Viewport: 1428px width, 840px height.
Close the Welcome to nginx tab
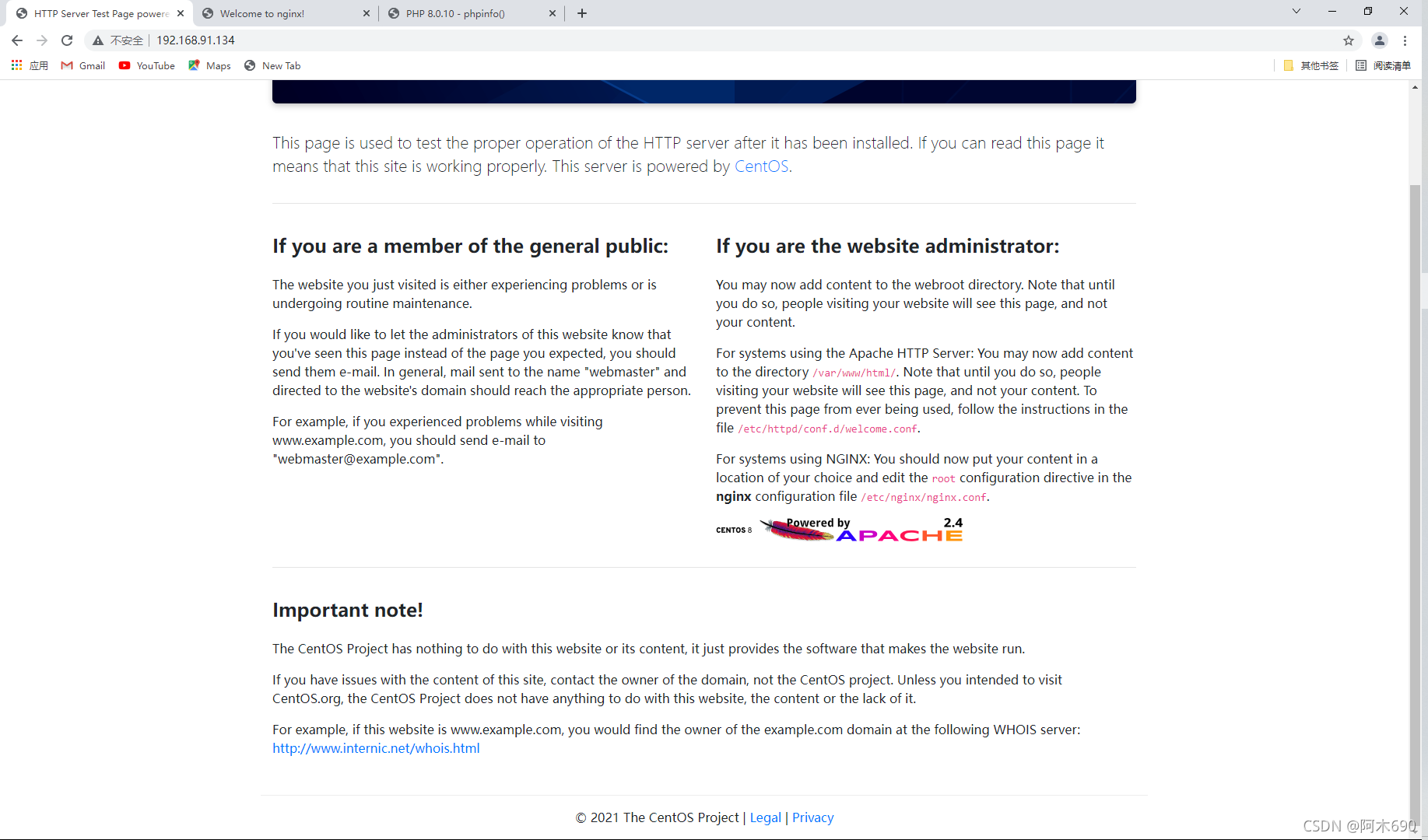[x=367, y=13]
